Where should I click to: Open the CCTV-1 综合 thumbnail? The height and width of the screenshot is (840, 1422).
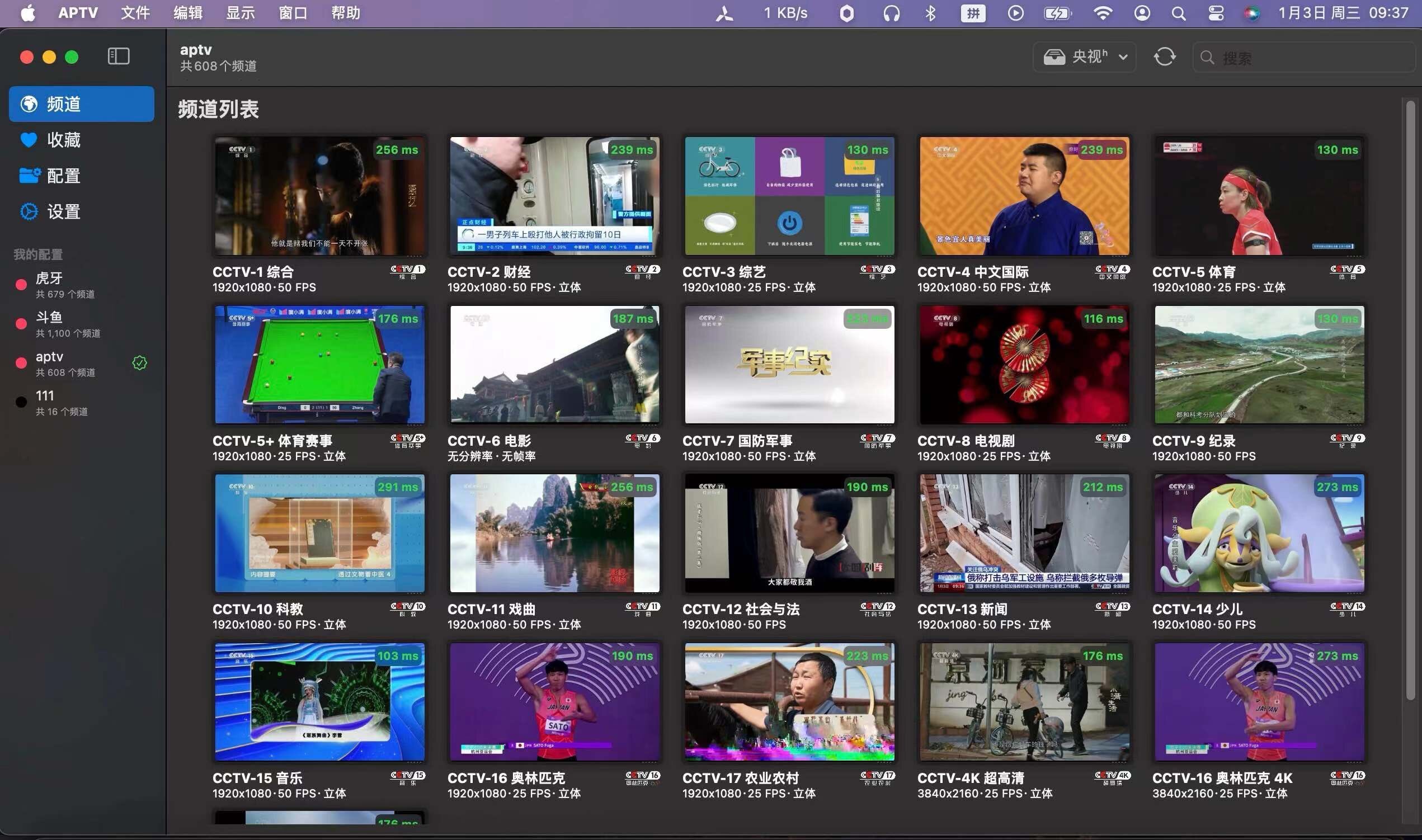click(320, 196)
